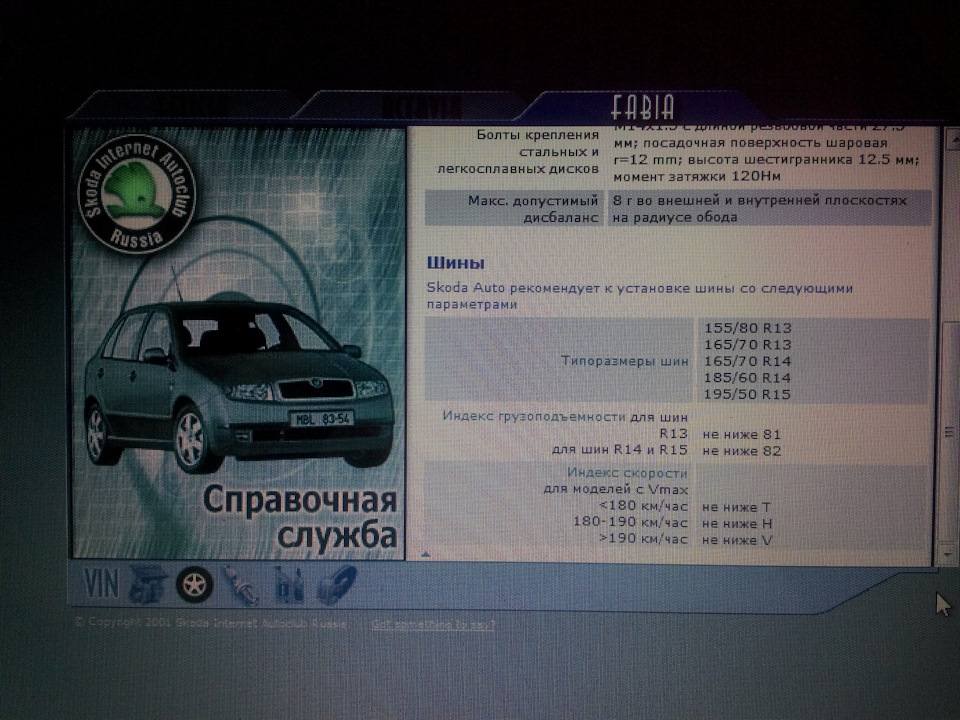Click tire size 195/50 R15
The width and height of the screenshot is (960, 720).
pyautogui.click(x=748, y=394)
